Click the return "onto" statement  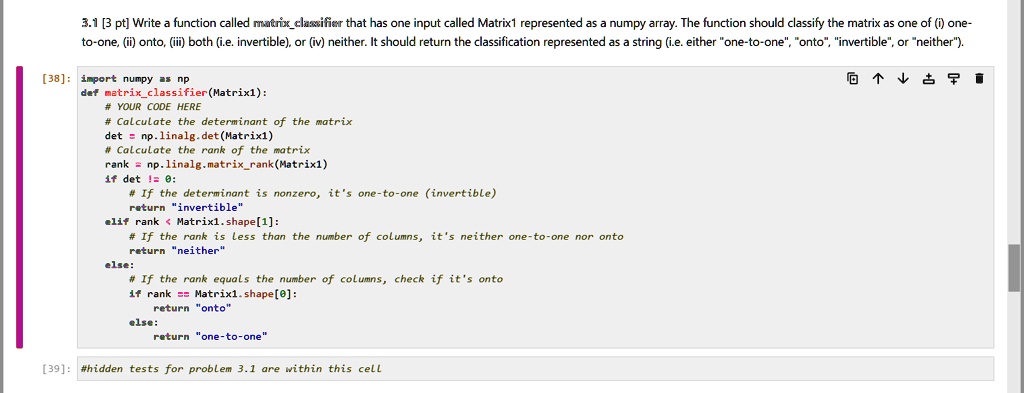click(193, 308)
